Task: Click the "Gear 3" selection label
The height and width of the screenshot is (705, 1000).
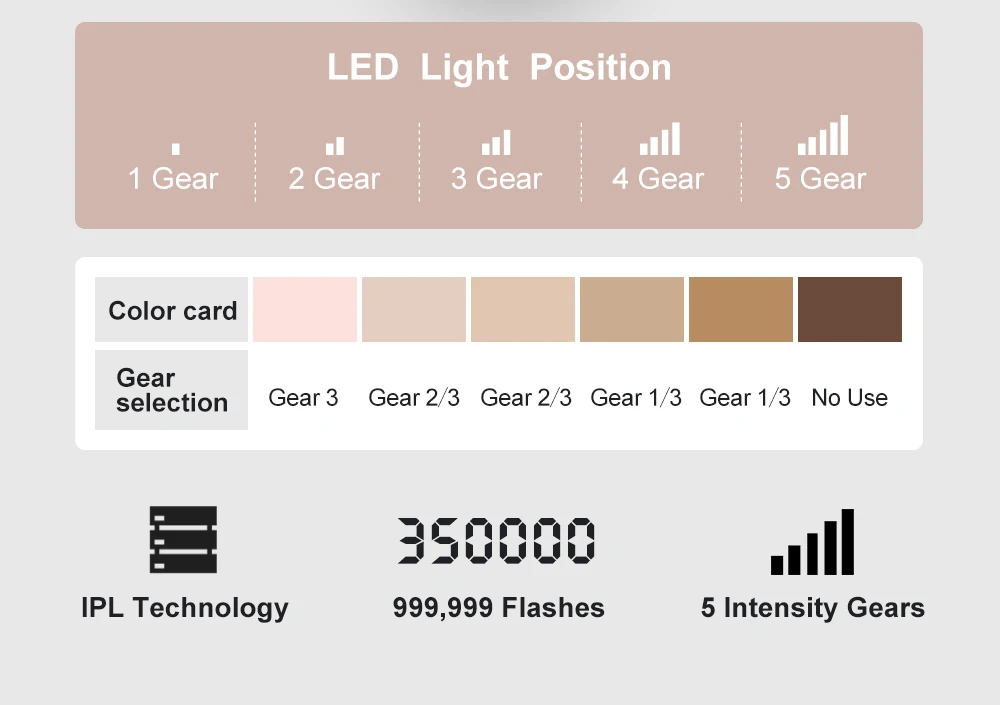Action: (x=303, y=398)
